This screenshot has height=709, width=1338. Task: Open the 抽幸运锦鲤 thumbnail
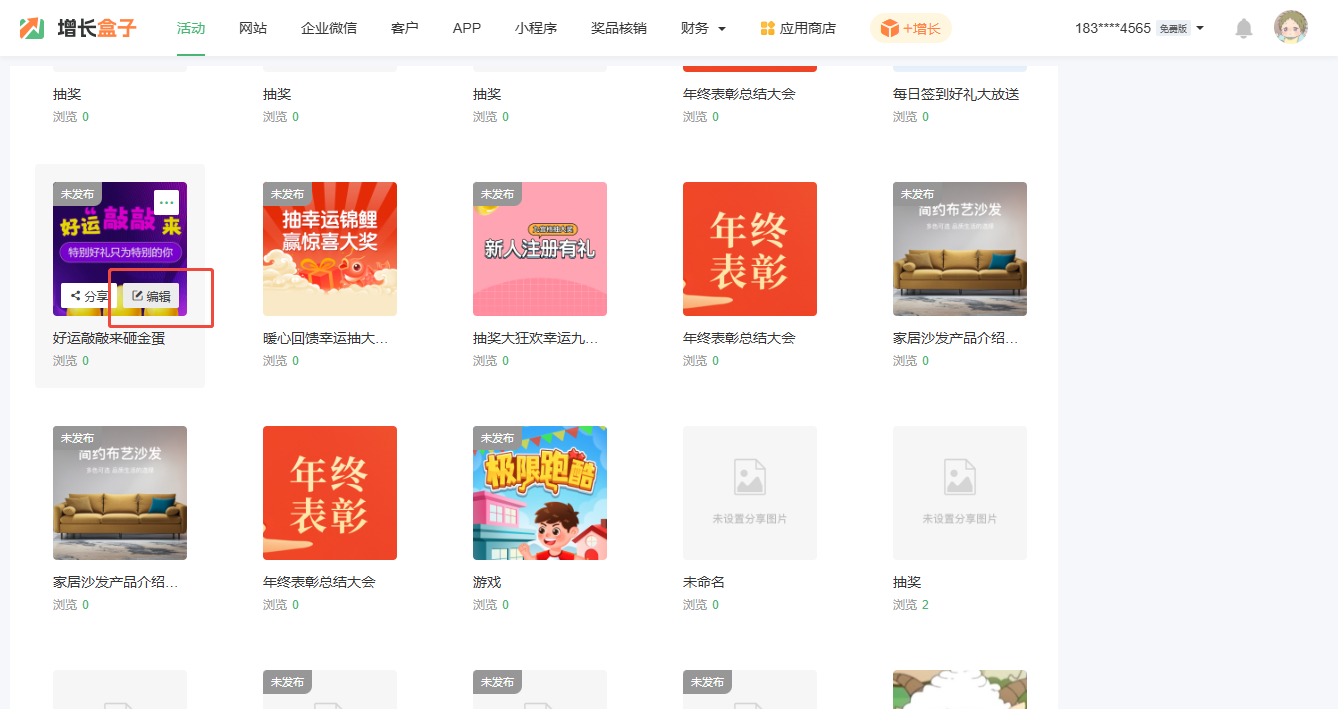click(330, 249)
